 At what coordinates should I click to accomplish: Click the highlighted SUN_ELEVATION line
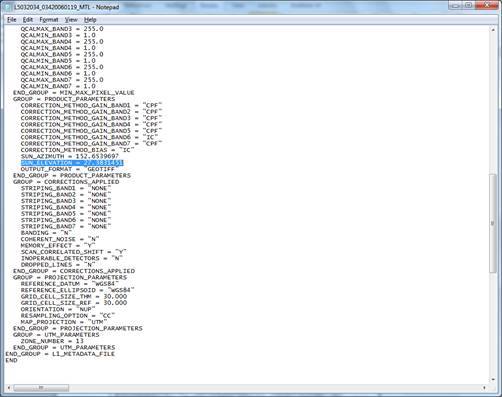(72, 163)
